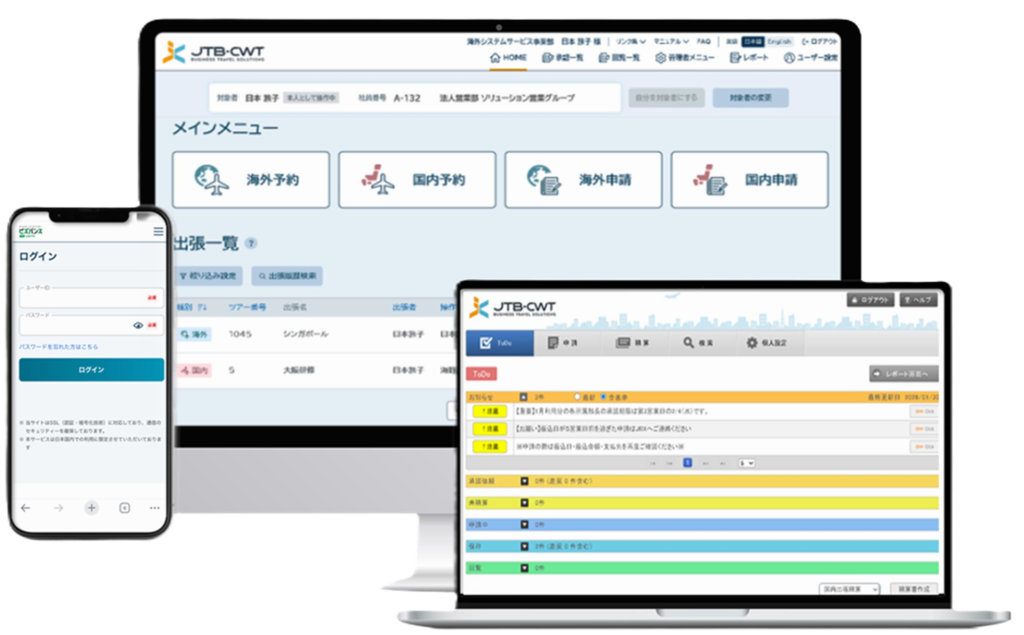Click phone browser forward arrow
The image size is (1024, 635).
(59, 508)
